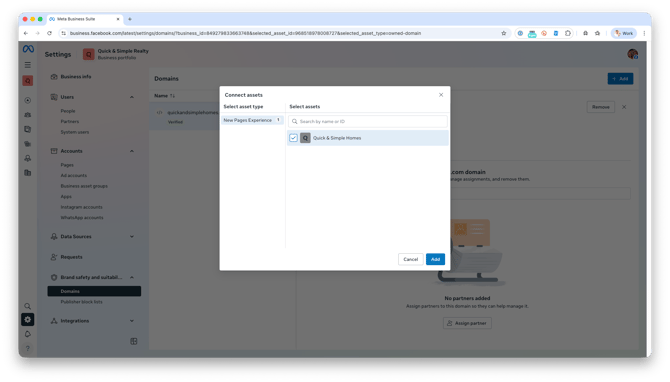This screenshot has width=670, height=382.
Task: Click the Remove domain button
Action: 600,107
